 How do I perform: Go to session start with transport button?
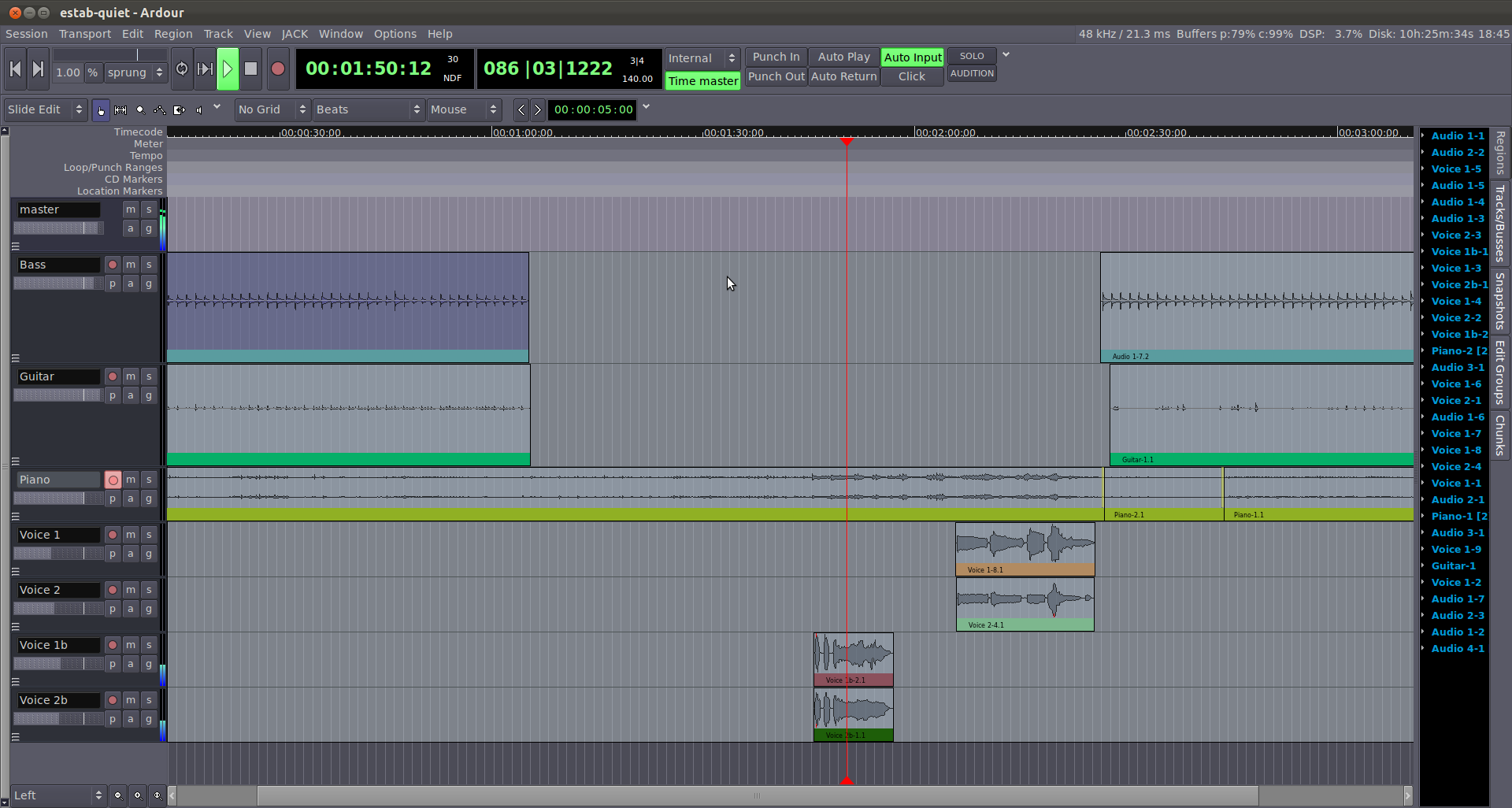pyautogui.click(x=15, y=69)
